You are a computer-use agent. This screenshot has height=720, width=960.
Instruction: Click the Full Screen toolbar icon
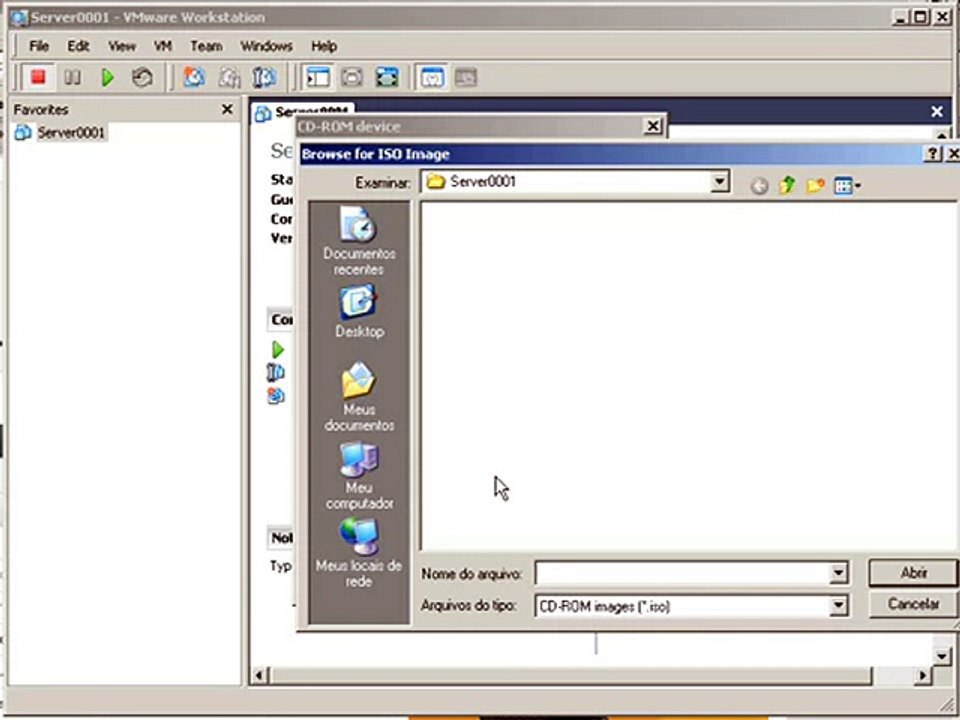tap(386, 77)
